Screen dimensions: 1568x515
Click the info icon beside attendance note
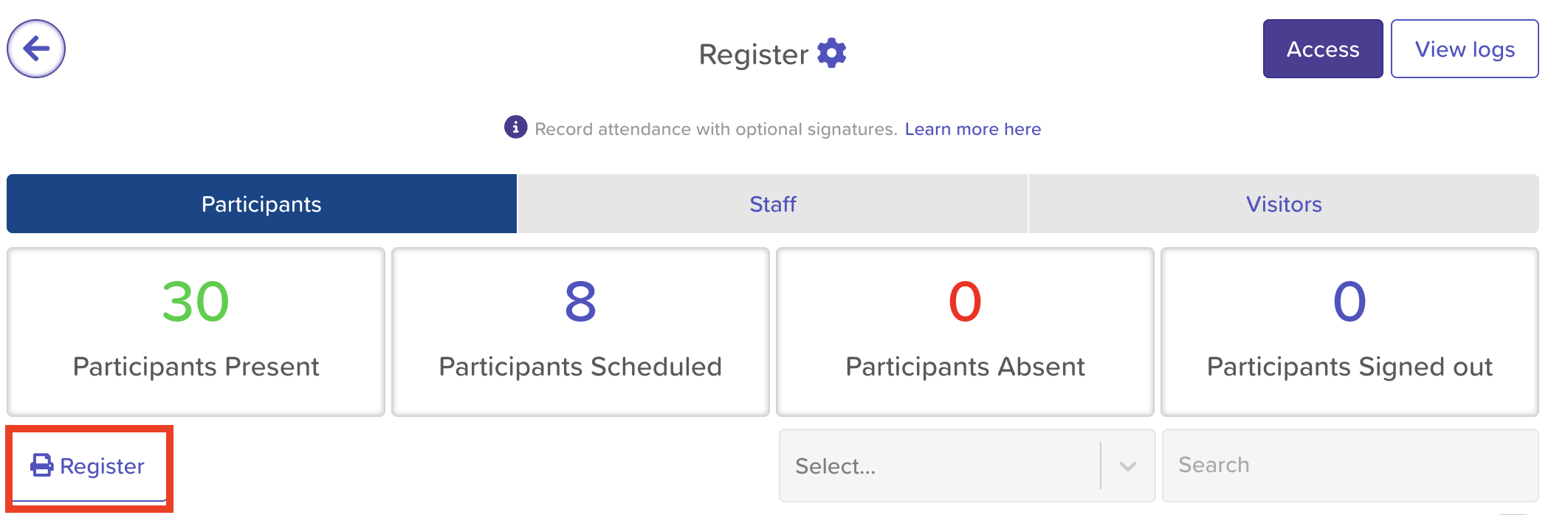coord(515,127)
